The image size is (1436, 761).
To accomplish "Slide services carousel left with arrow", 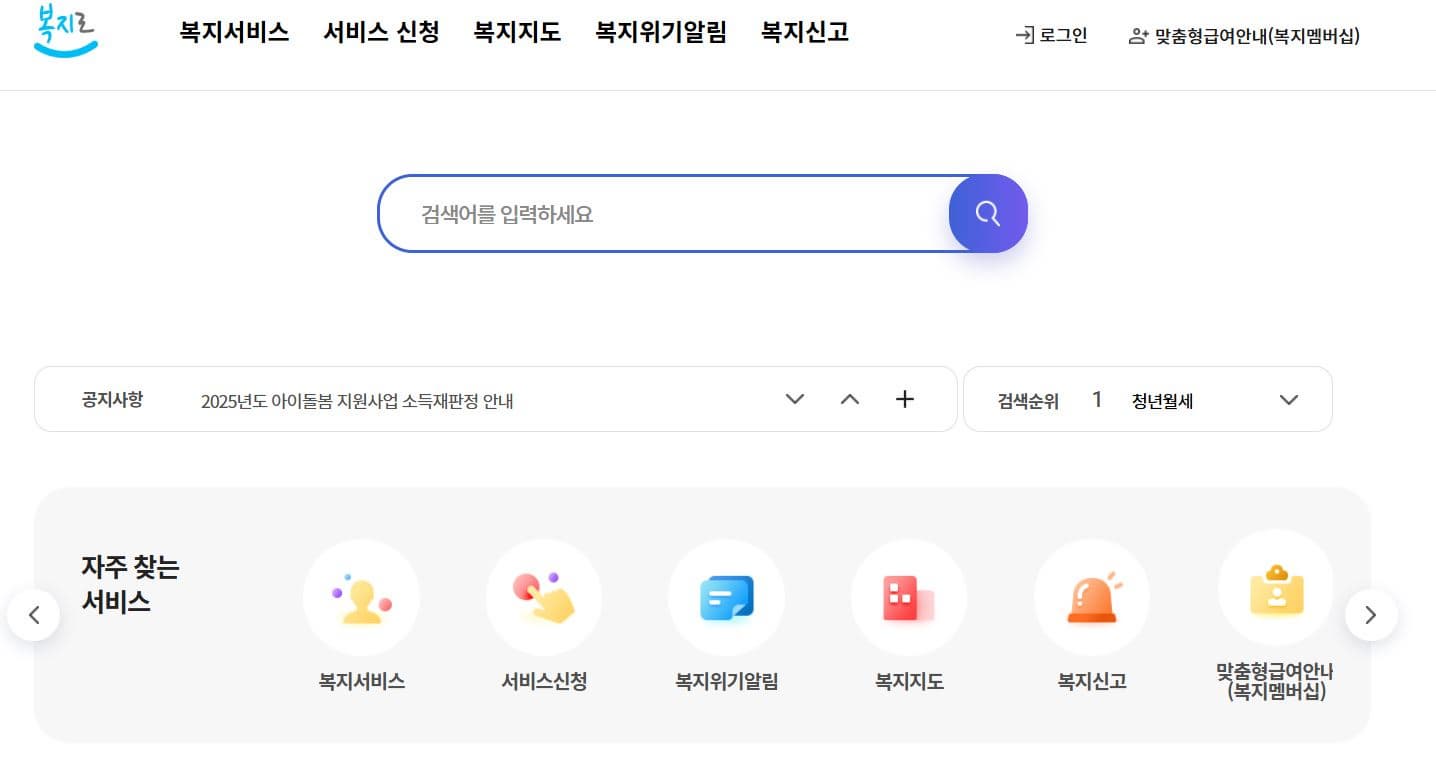I will (33, 615).
